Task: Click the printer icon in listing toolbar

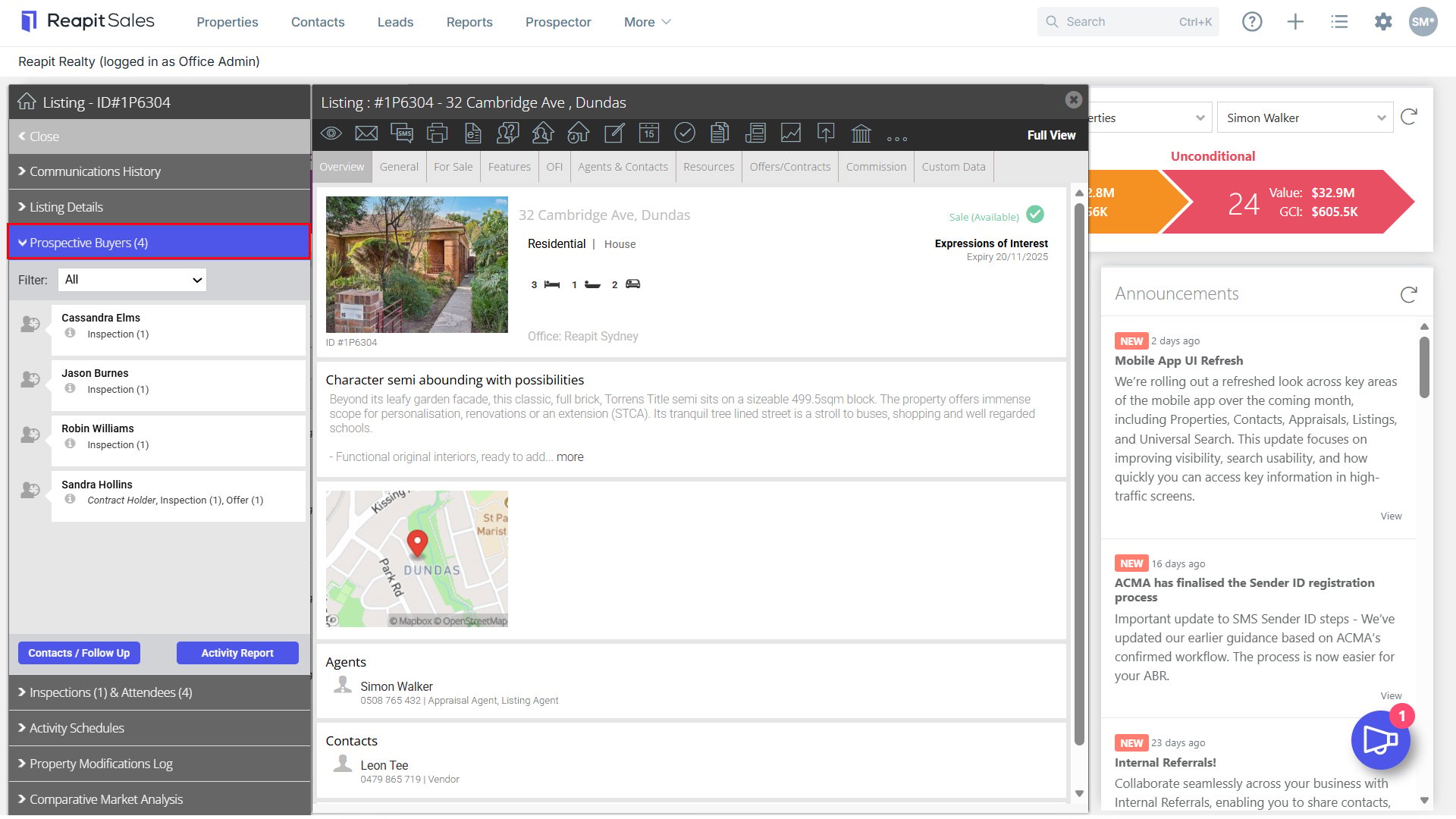Action: tap(437, 133)
